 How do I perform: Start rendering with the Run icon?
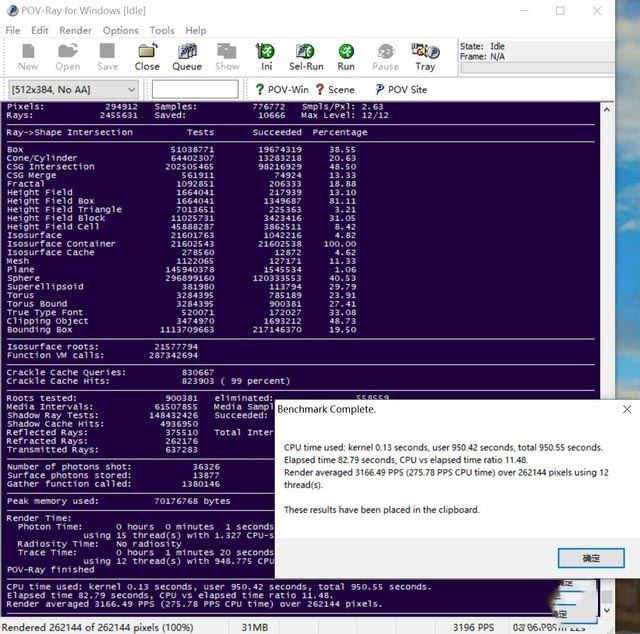[x=346, y=57]
